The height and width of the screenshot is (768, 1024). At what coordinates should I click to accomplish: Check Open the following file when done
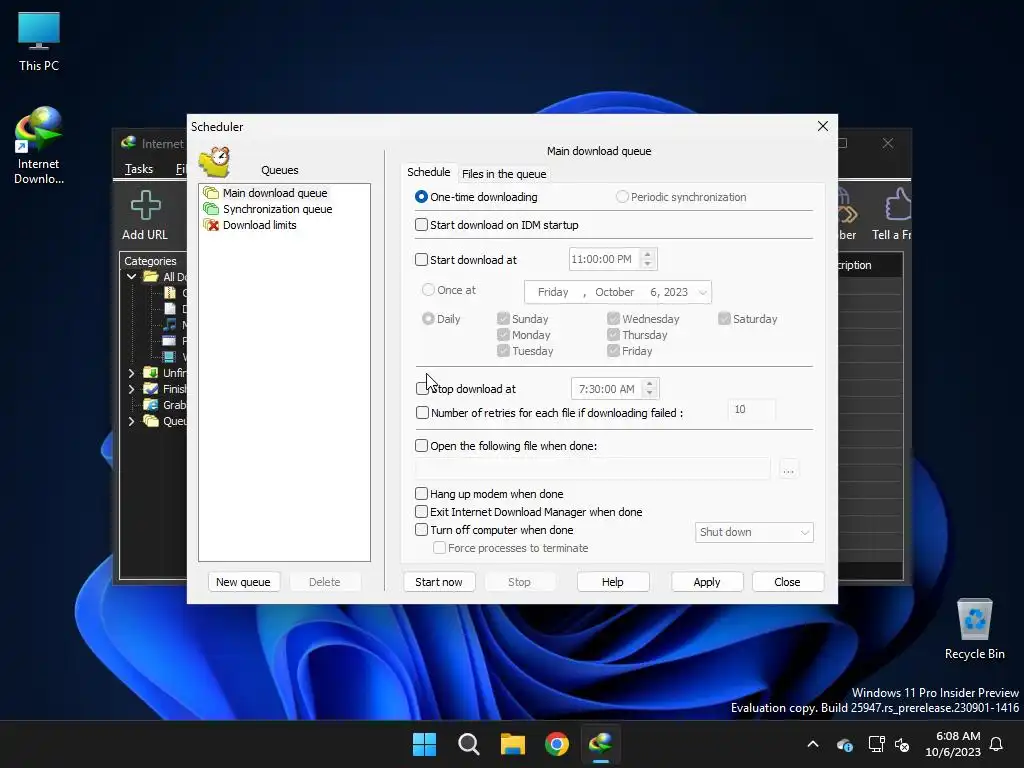pos(421,445)
